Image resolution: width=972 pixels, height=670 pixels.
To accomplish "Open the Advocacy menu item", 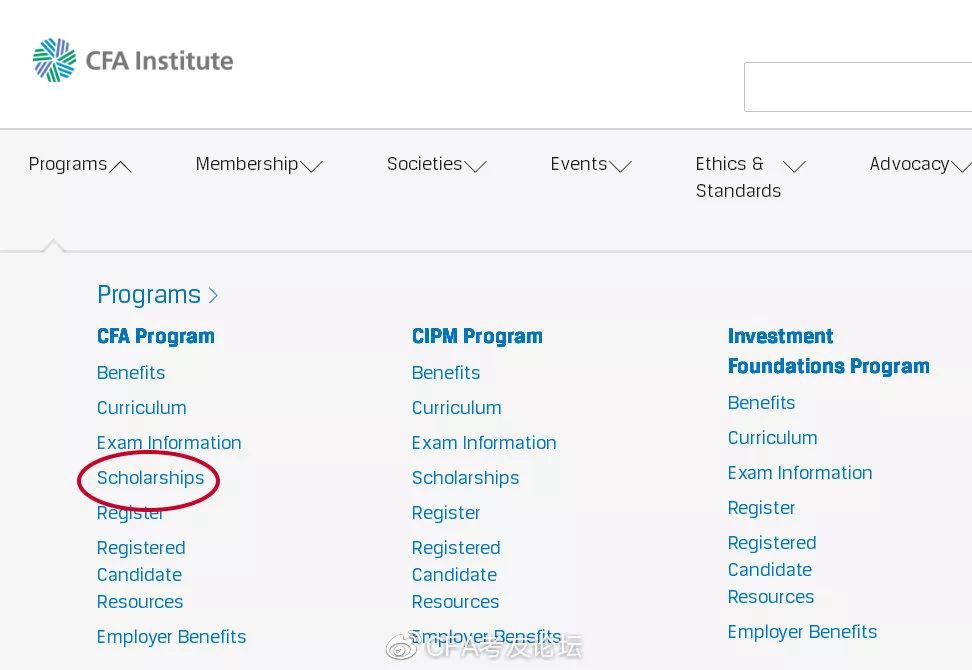I will tap(909, 164).
